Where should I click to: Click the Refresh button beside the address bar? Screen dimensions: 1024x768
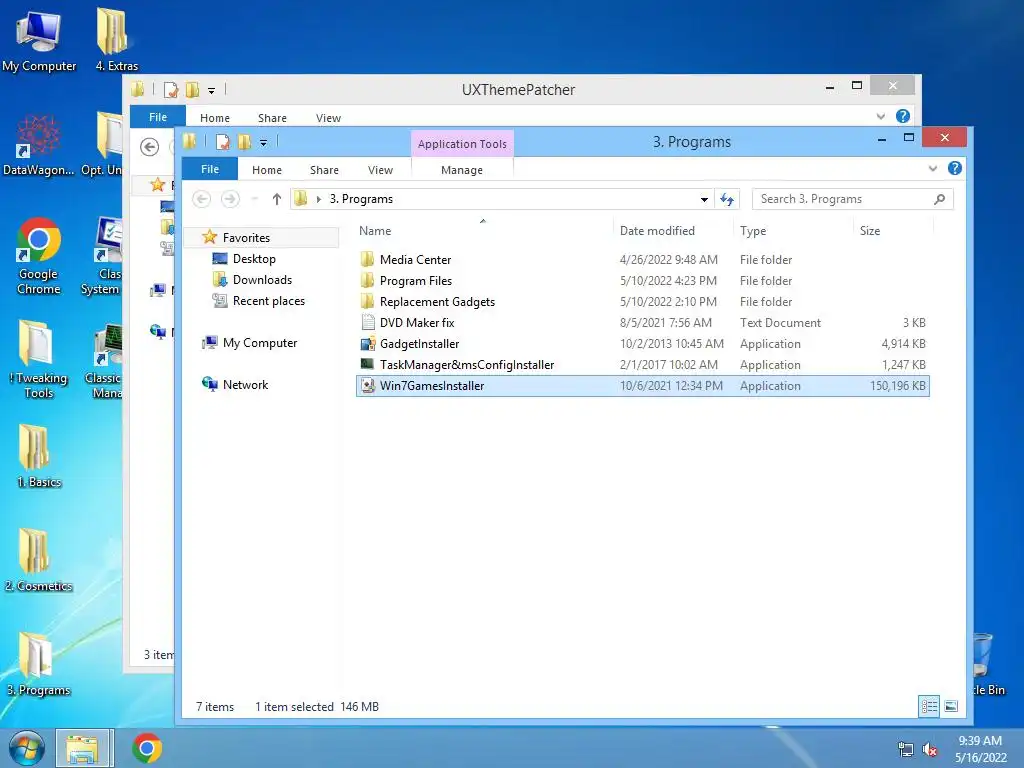[x=727, y=199]
